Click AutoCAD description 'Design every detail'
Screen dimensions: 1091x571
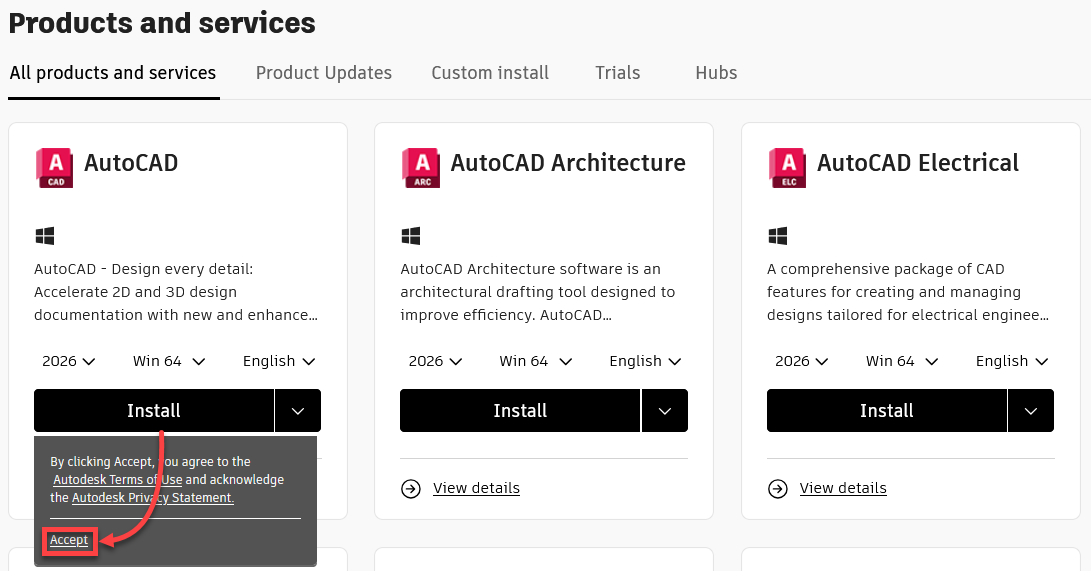click(x=182, y=269)
